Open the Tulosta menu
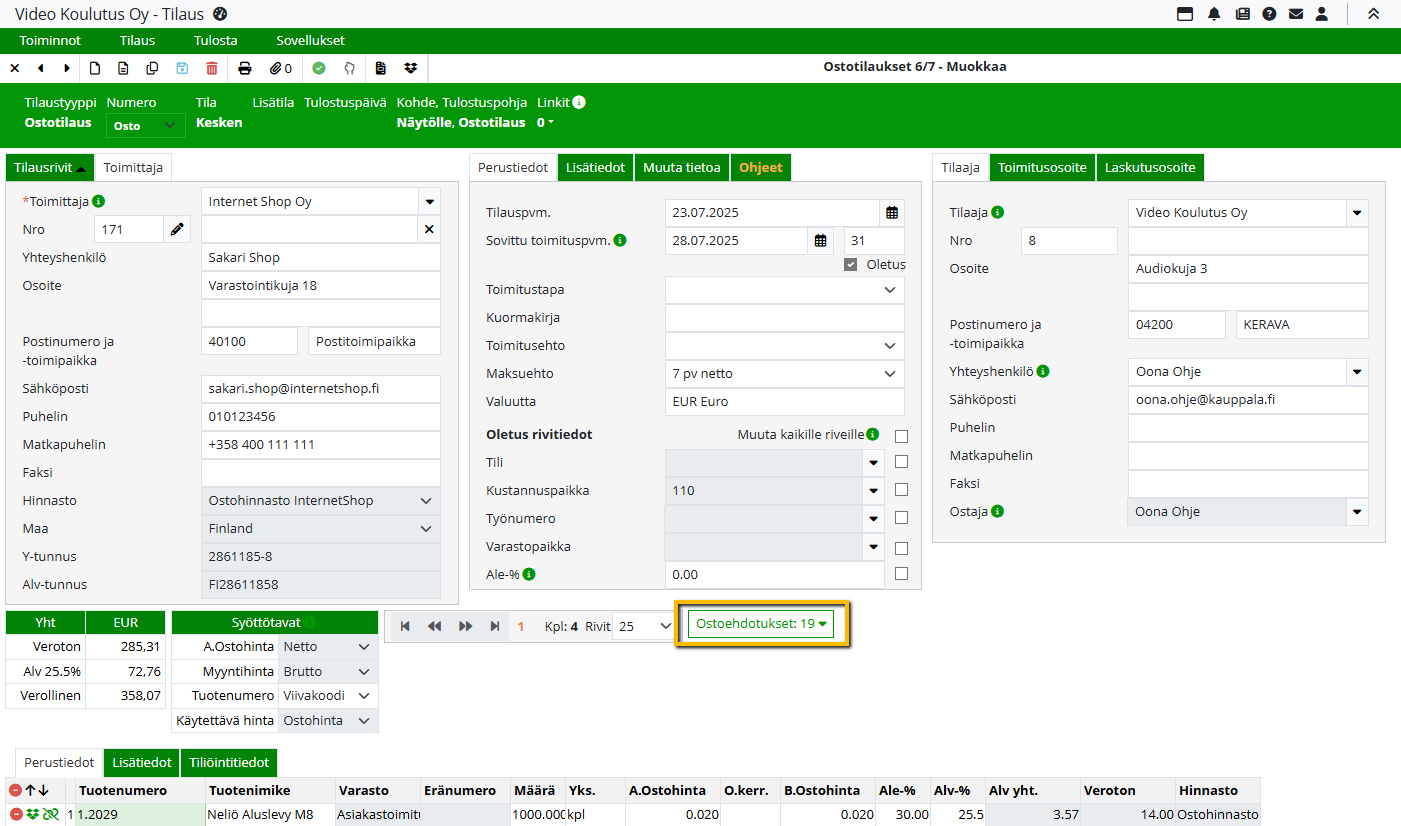Image resolution: width=1401 pixels, height=826 pixels. pyautogui.click(x=215, y=41)
